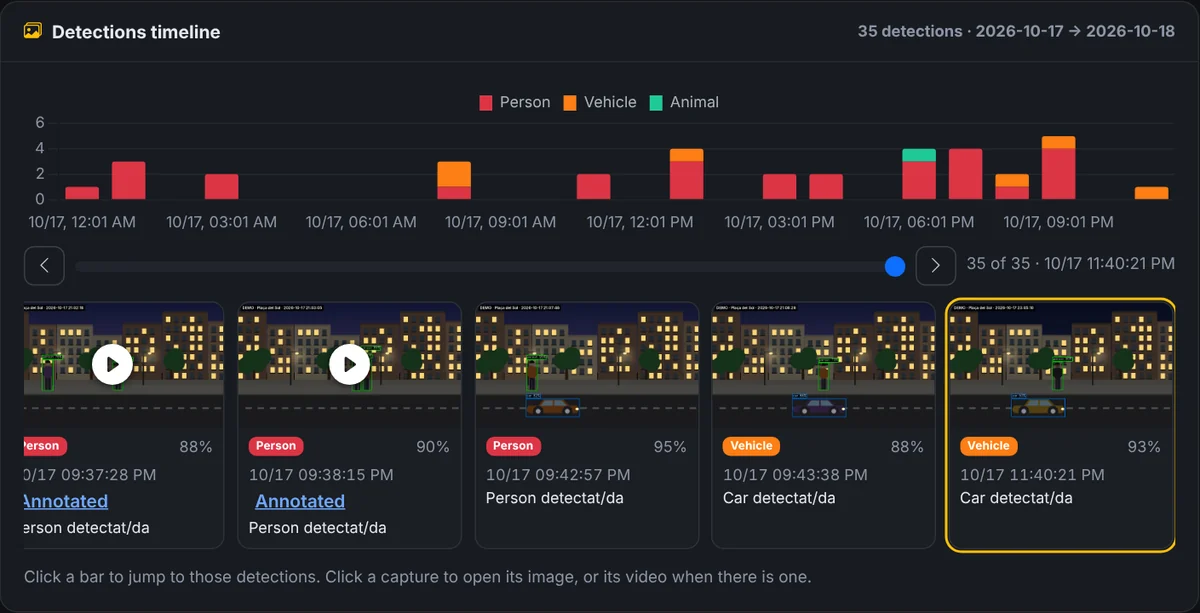Click the Vehicle badge on the 09:43:38 PM card
This screenshot has height=613, width=1200.
tap(751, 446)
